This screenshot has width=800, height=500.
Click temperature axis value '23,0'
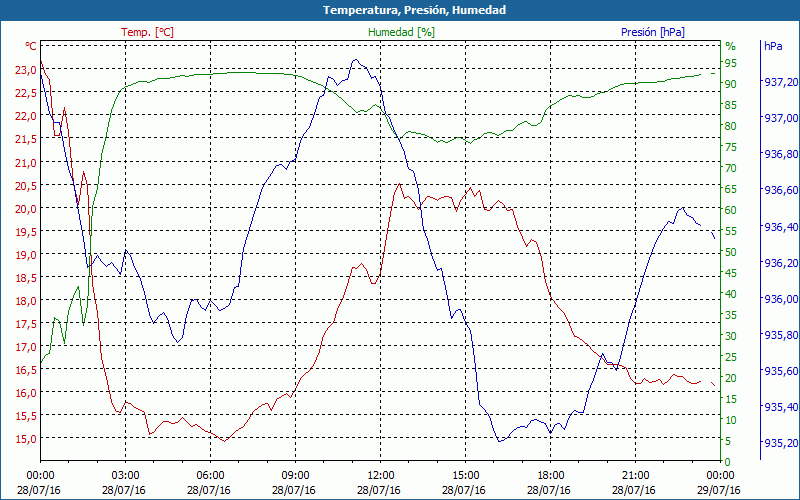[26, 70]
